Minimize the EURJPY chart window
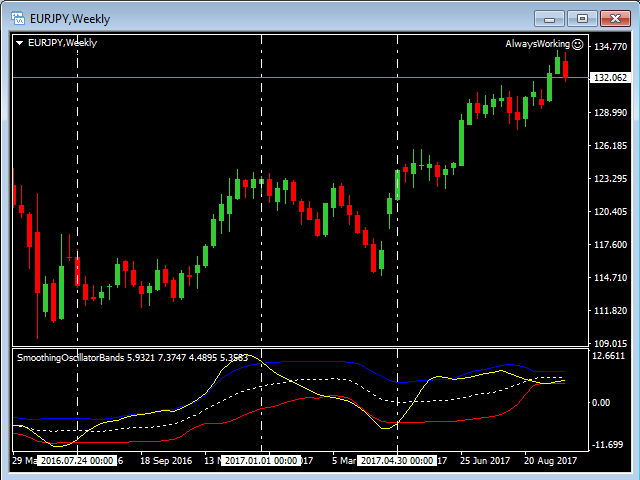Image resolution: width=640 pixels, height=480 pixels. click(x=548, y=18)
